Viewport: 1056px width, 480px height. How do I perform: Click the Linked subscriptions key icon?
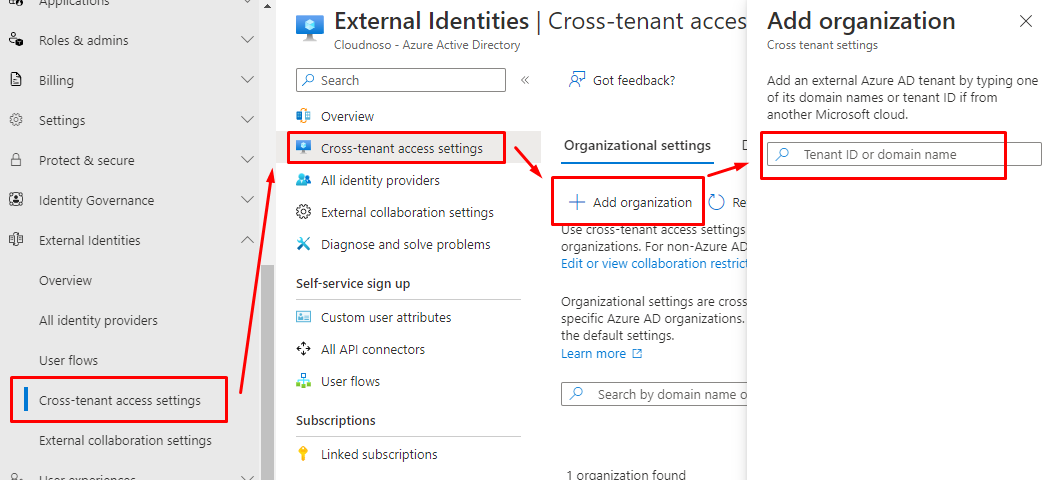click(x=303, y=454)
